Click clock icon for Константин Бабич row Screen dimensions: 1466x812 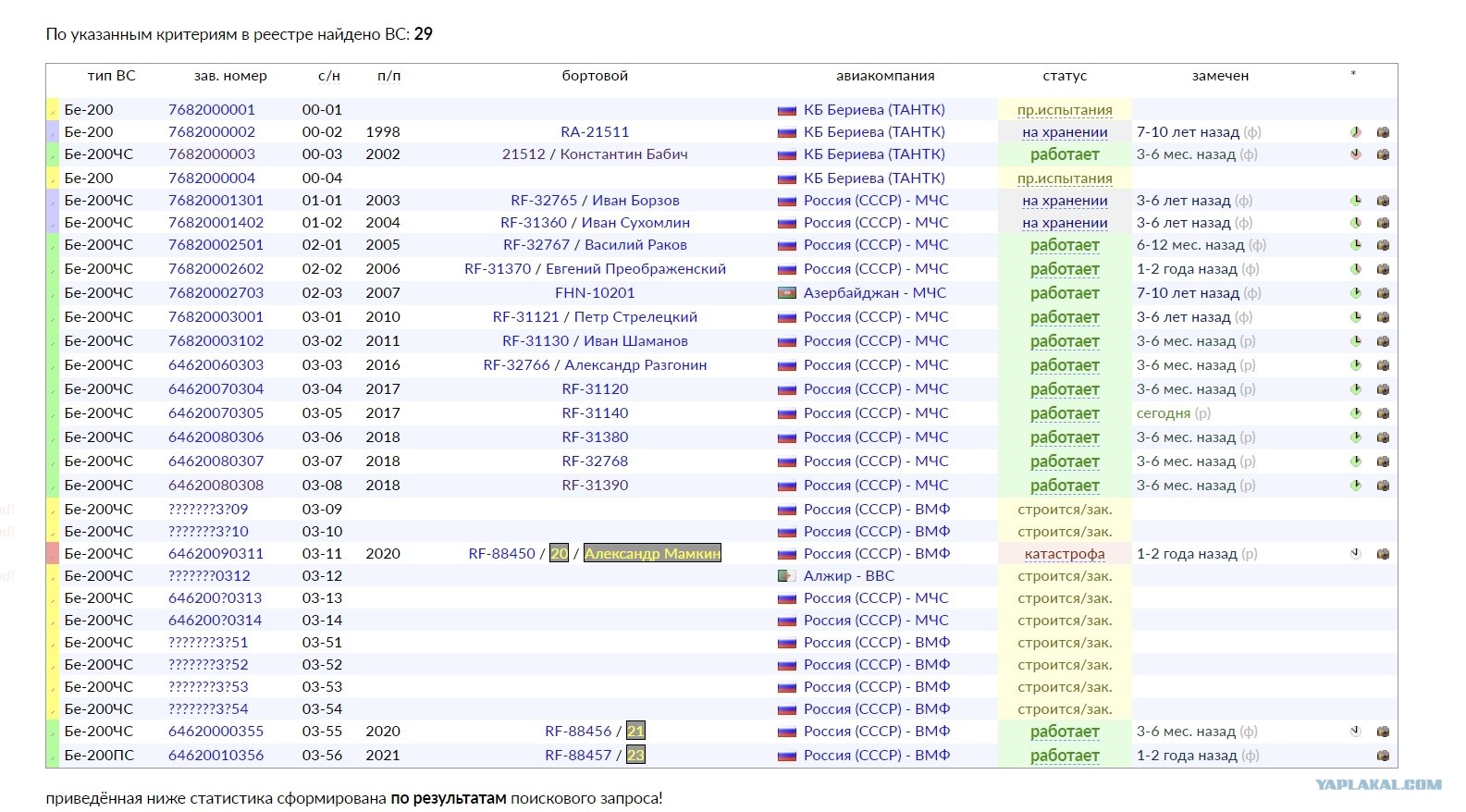click(x=1355, y=154)
